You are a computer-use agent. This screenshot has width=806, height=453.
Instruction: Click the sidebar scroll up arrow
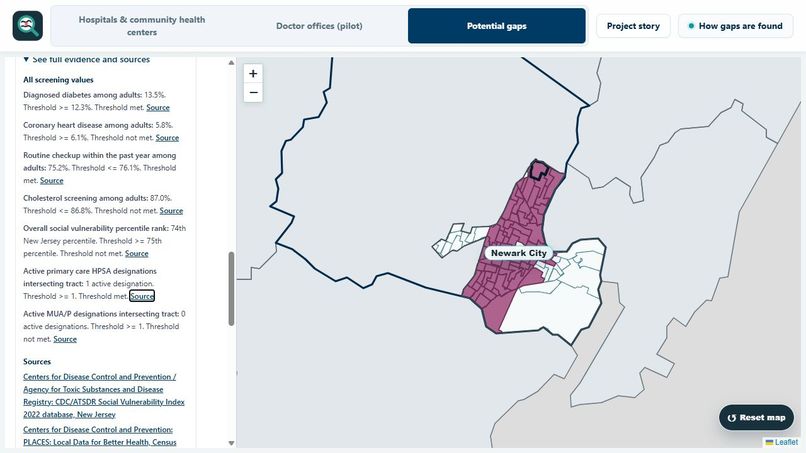click(231, 62)
